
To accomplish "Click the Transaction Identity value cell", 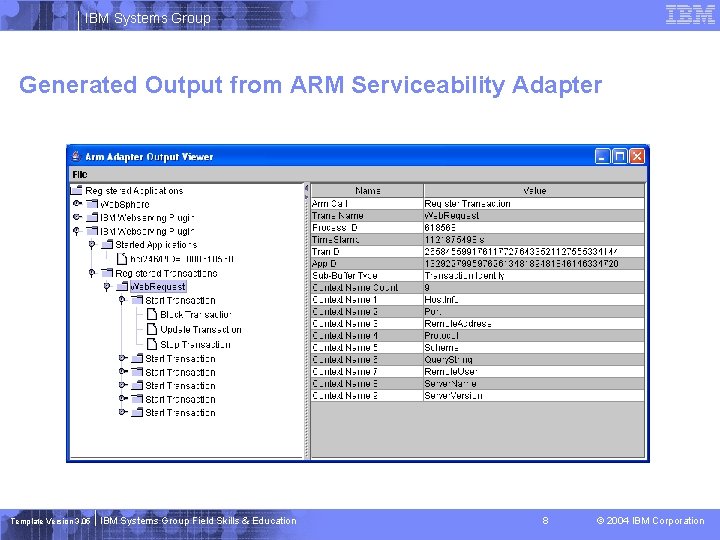I will pyautogui.click(x=534, y=276).
